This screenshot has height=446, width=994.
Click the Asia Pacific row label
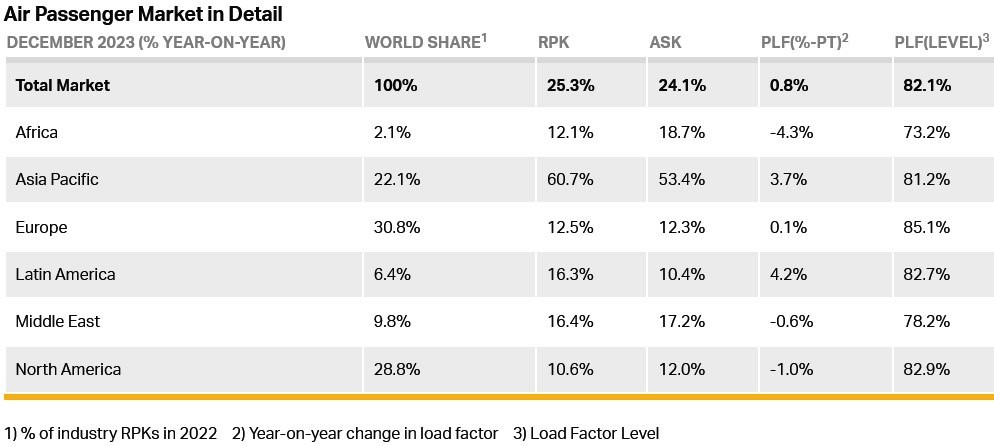(57, 179)
